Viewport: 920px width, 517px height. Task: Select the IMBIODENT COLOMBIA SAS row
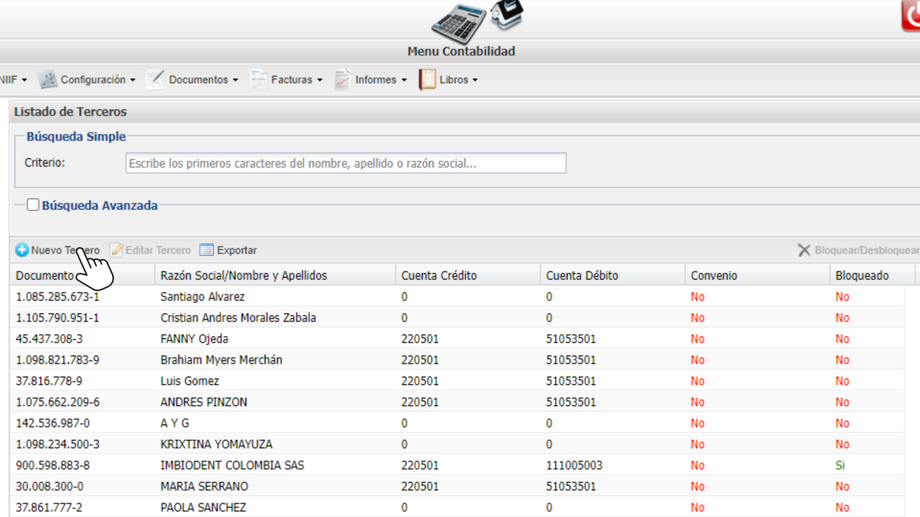point(457,465)
